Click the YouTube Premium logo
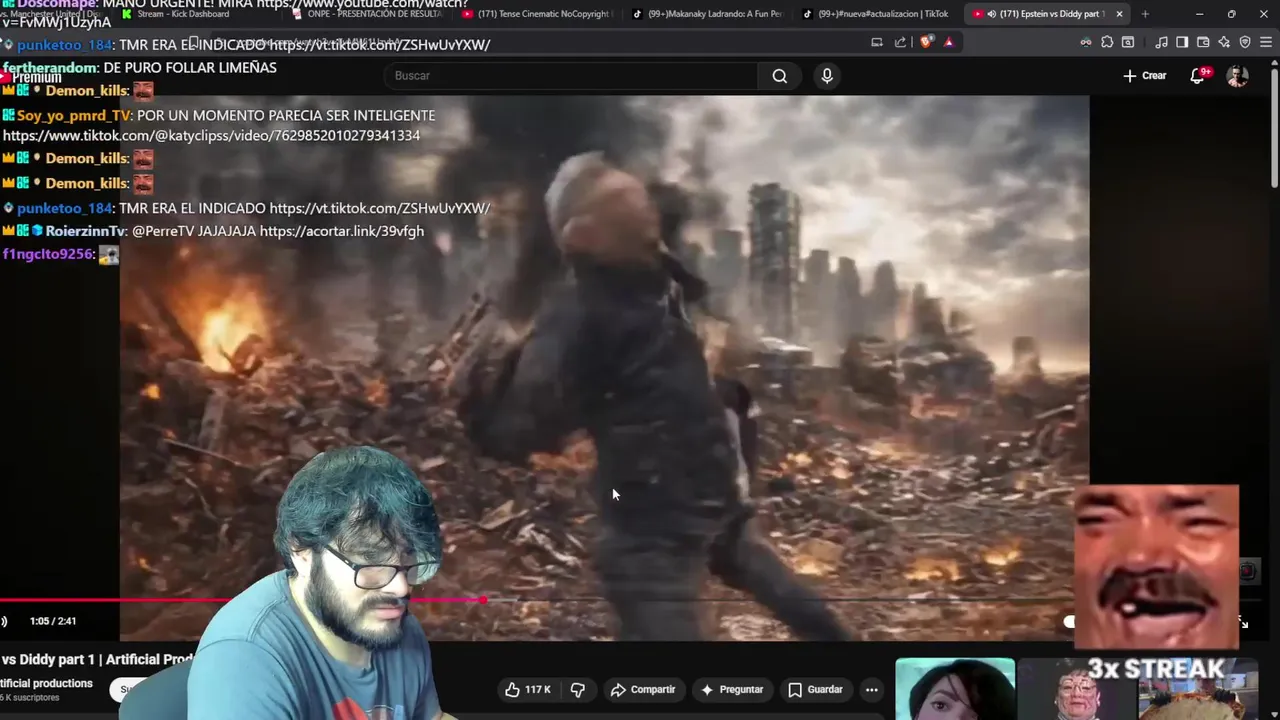The height and width of the screenshot is (720, 1280). point(31,77)
